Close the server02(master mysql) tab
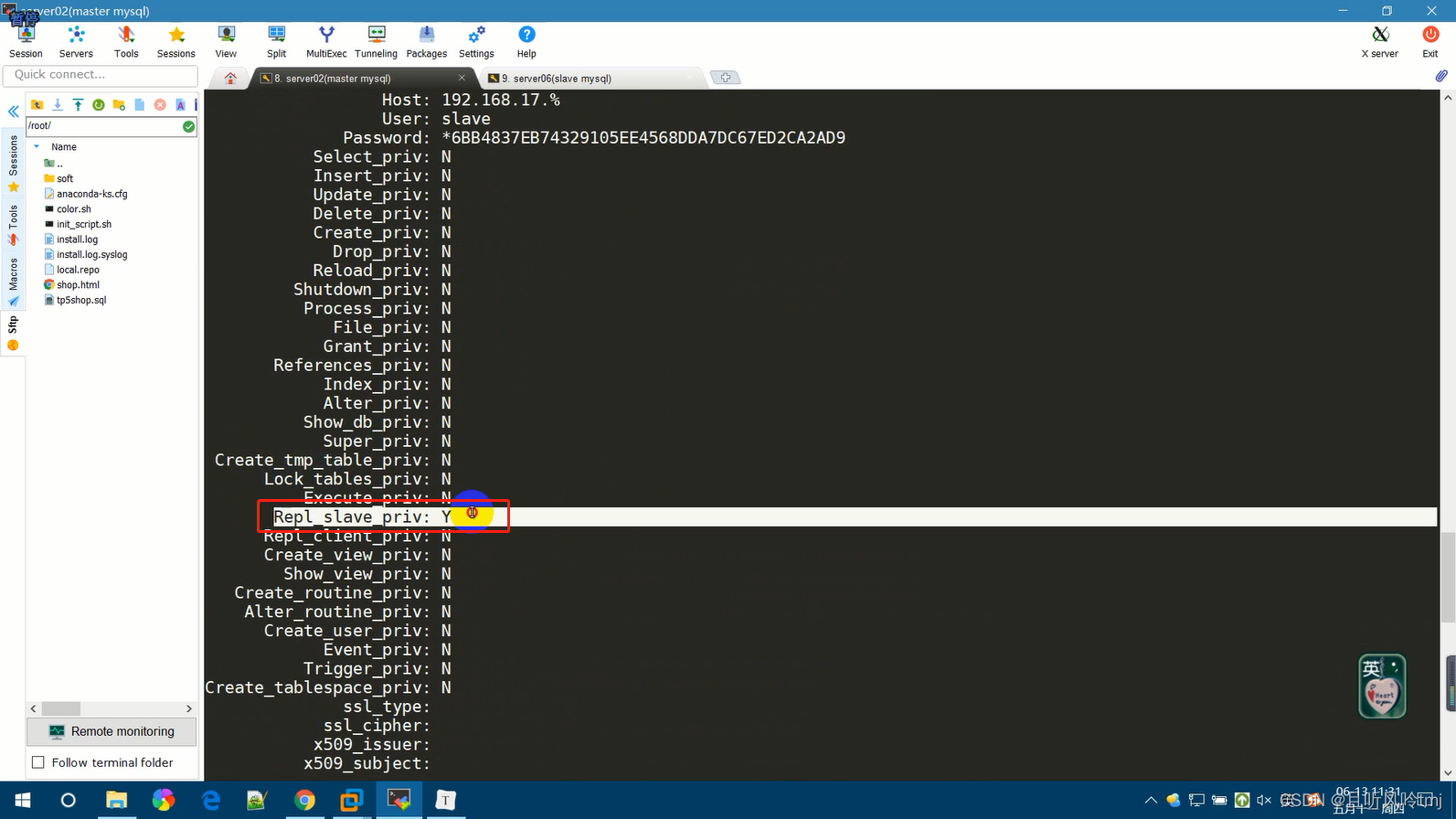The image size is (1456, 819). point(462,78)
